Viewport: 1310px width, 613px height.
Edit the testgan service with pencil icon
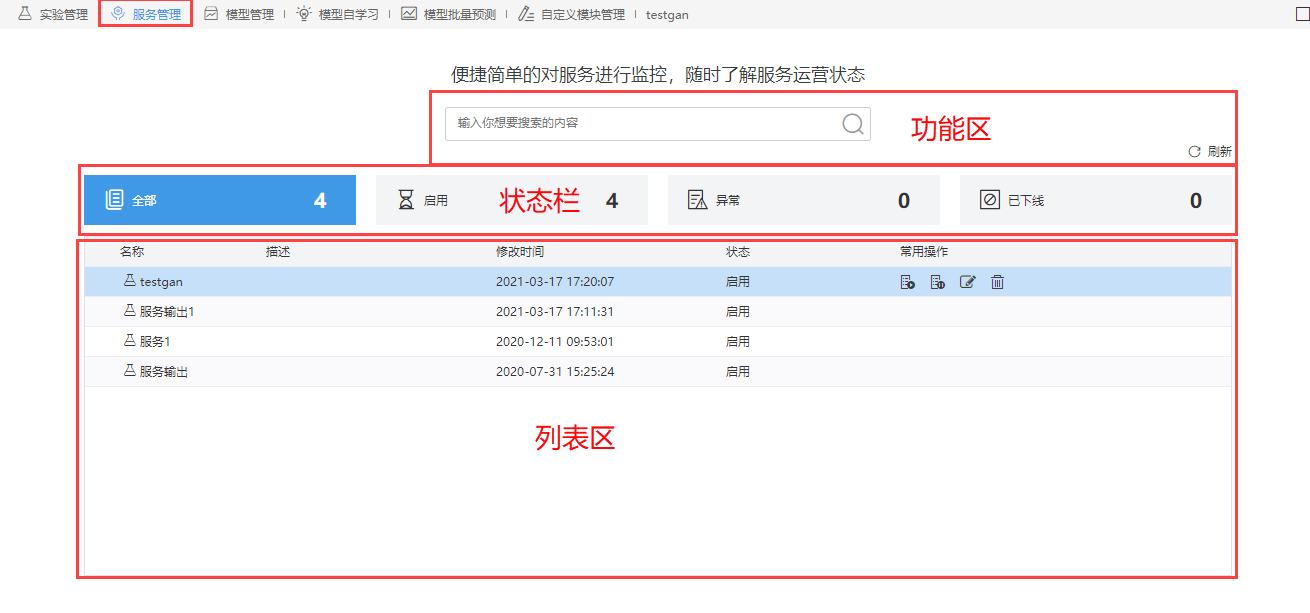[x=967, y=282]
